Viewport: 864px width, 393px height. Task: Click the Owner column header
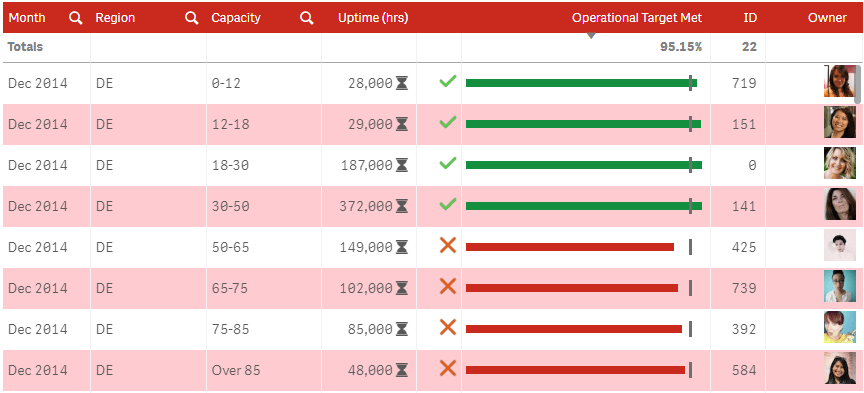827,18
